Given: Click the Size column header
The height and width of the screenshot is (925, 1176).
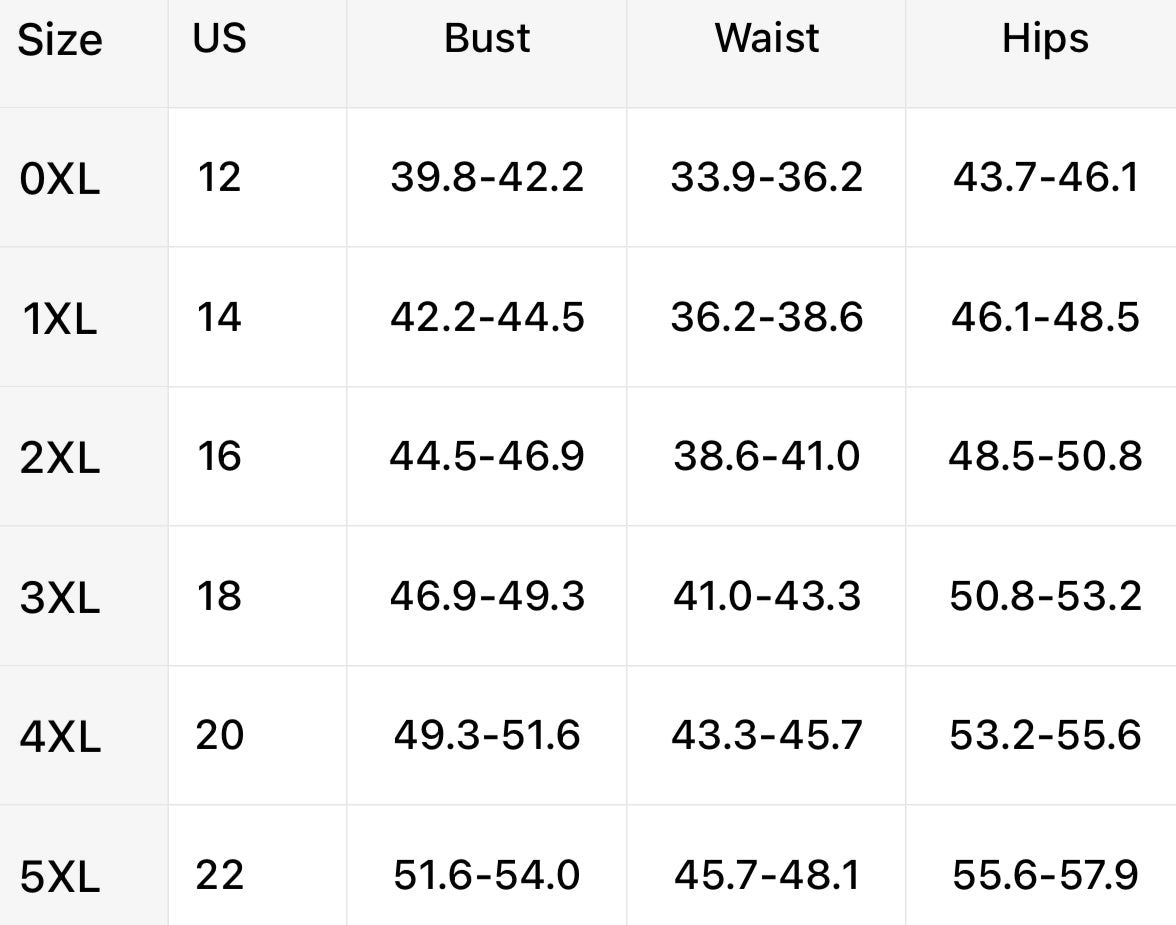Looking at the screenshot, I should click(x=60, y=40).
